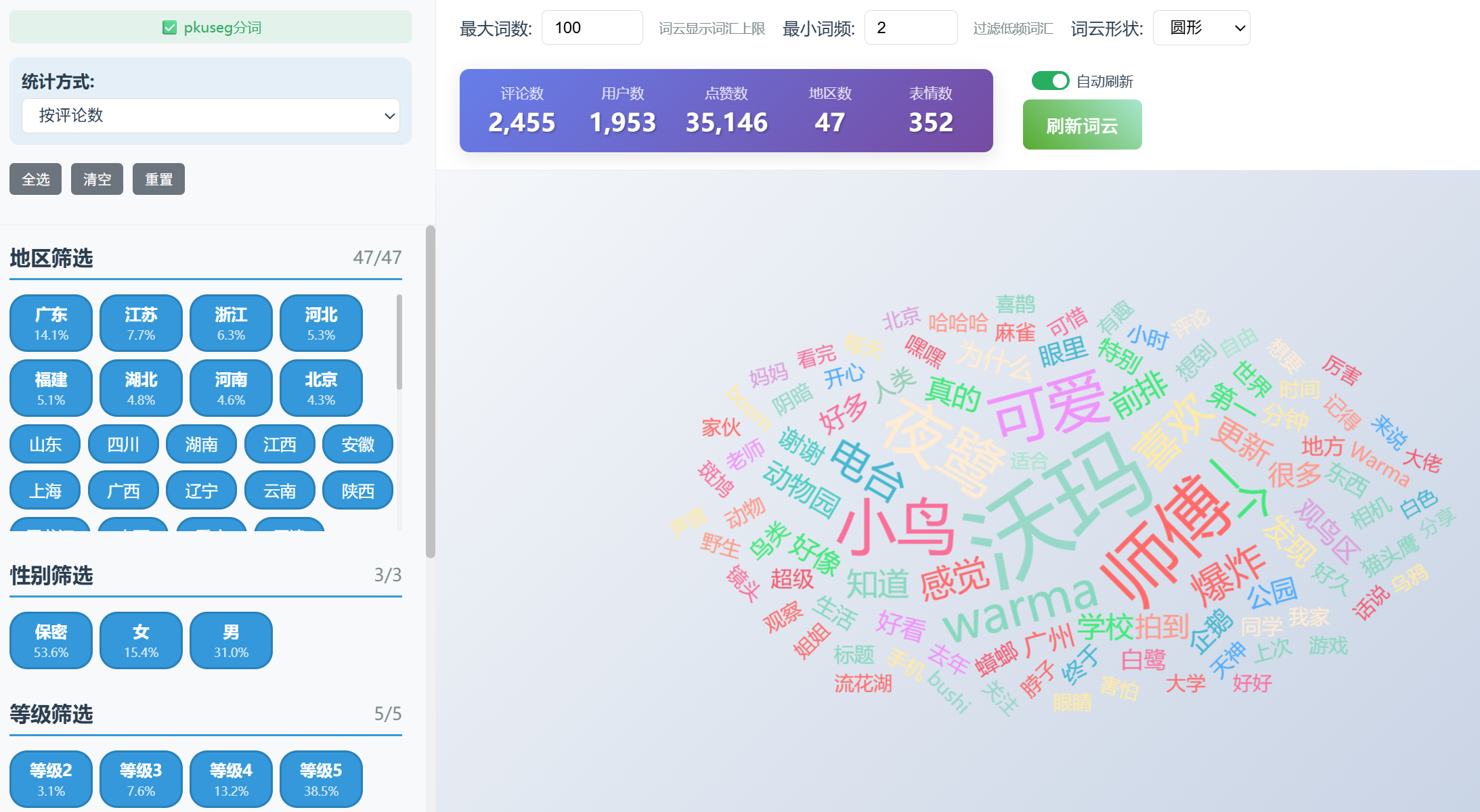
Task: Toggle the 北京 region filter chip
Action: point(321,388)
